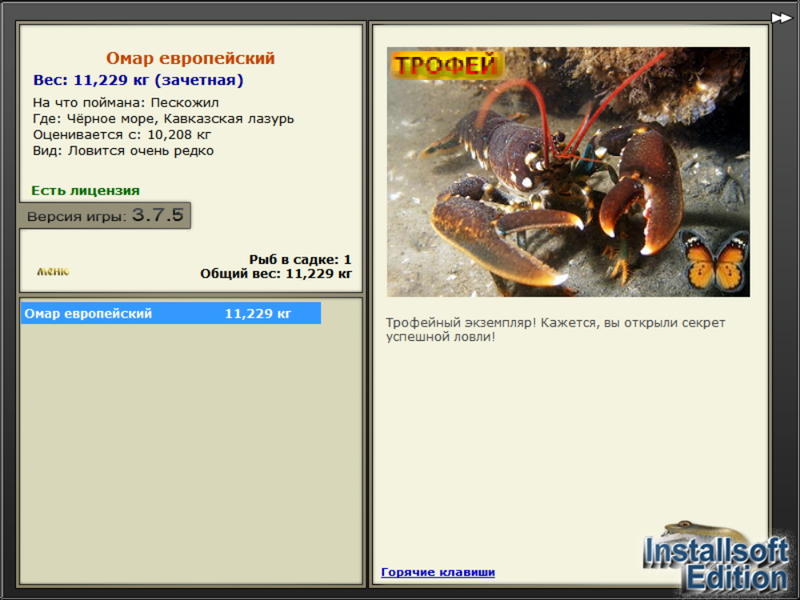Image resolution: width=800 pixels, height=600 pixels.
Task: Click "Общий вес: 11,229 кг" total
Action: (x=276, y=274)
